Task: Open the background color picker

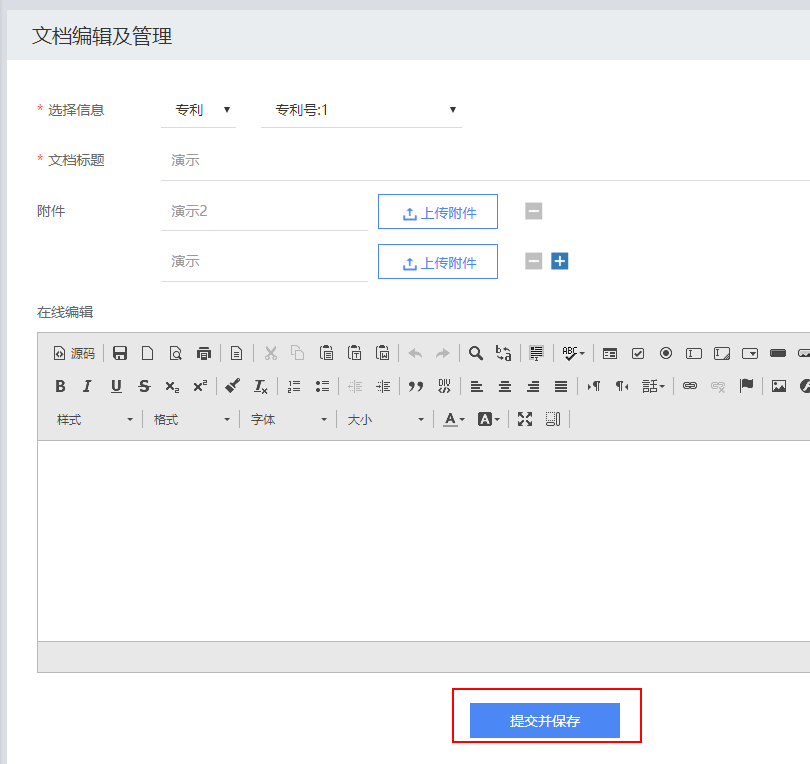Action: pos(489,419)
